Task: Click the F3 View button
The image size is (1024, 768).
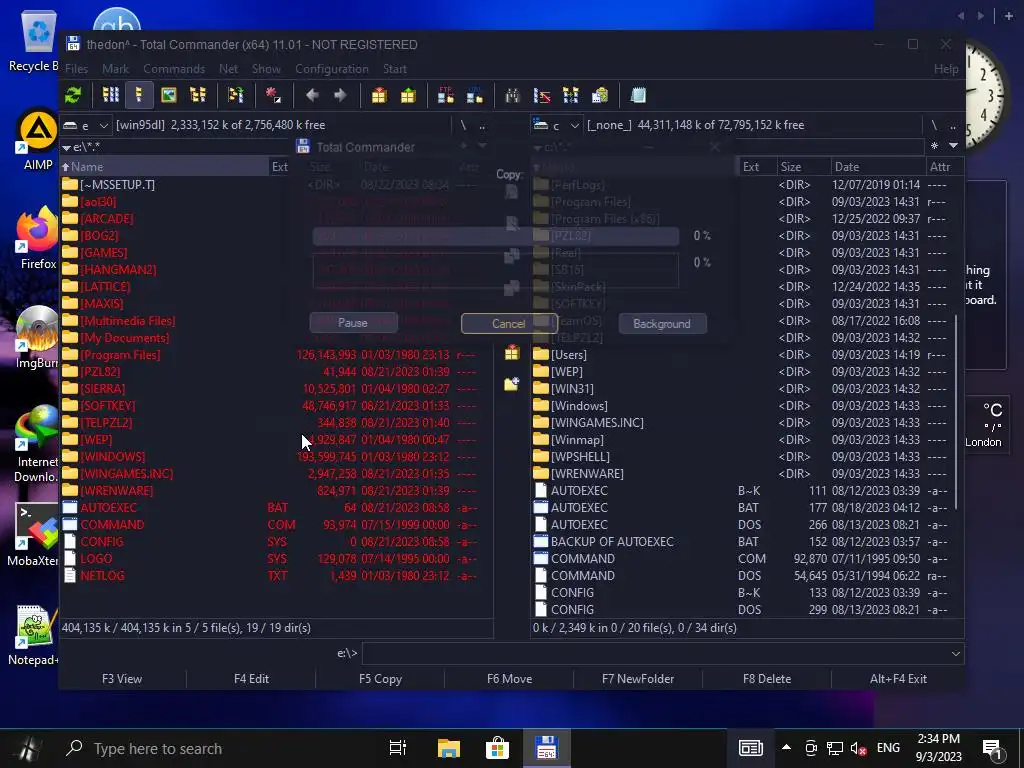Action: 122,679
